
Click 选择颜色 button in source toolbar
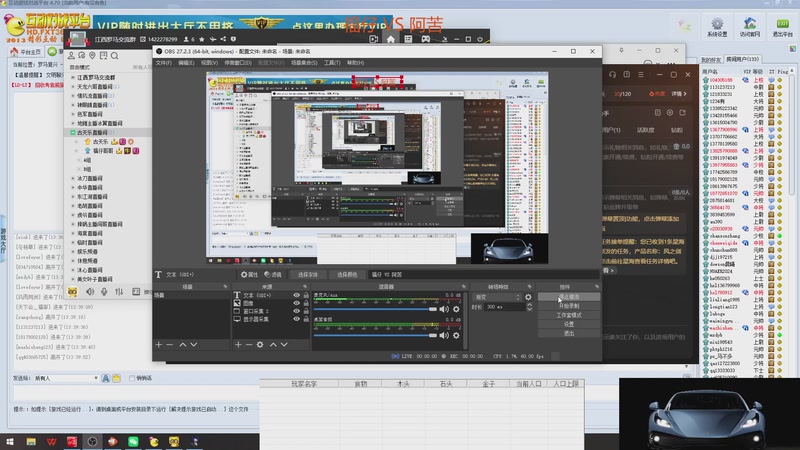click(347, 274)
